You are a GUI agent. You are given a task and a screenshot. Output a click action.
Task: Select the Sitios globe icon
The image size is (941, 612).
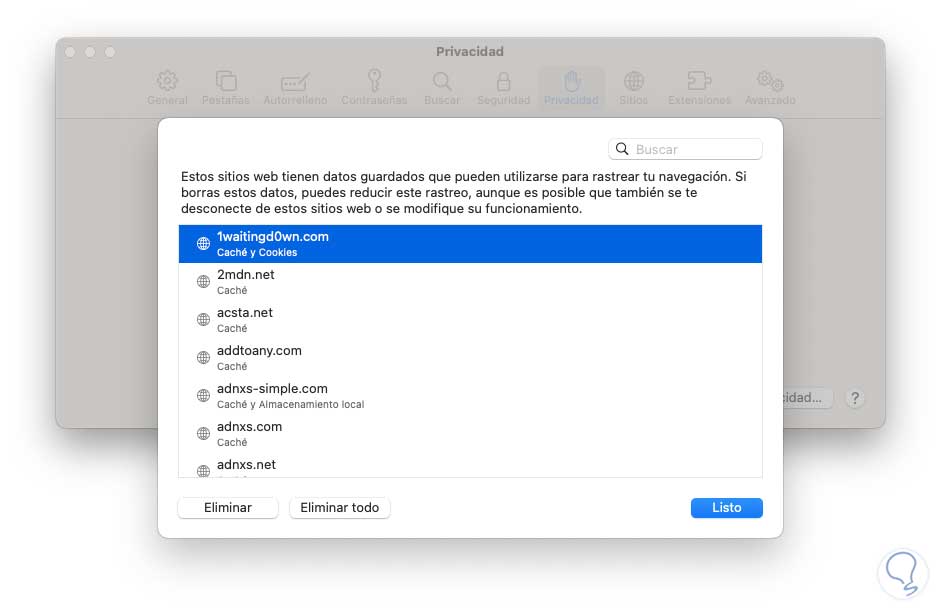click(x=633, y=82)
